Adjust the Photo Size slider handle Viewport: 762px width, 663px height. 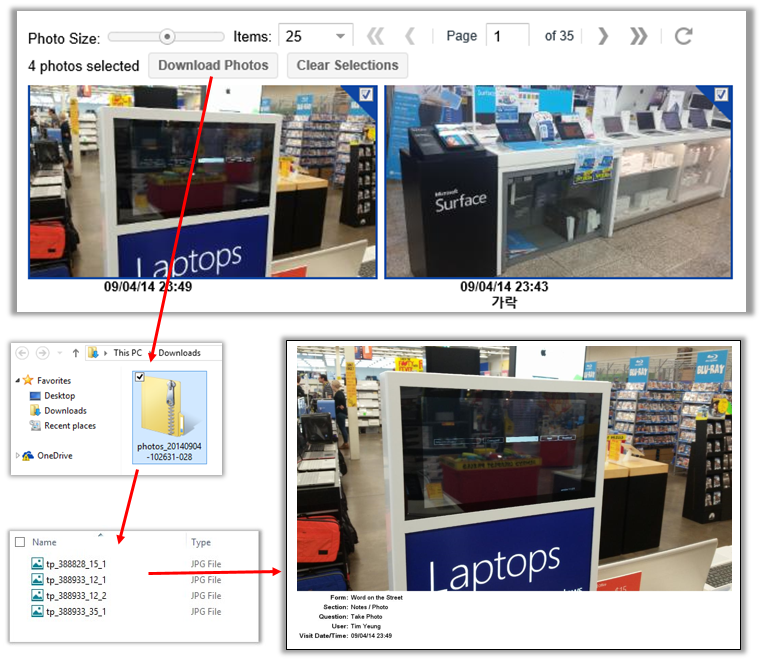click(x=167, y=36)
